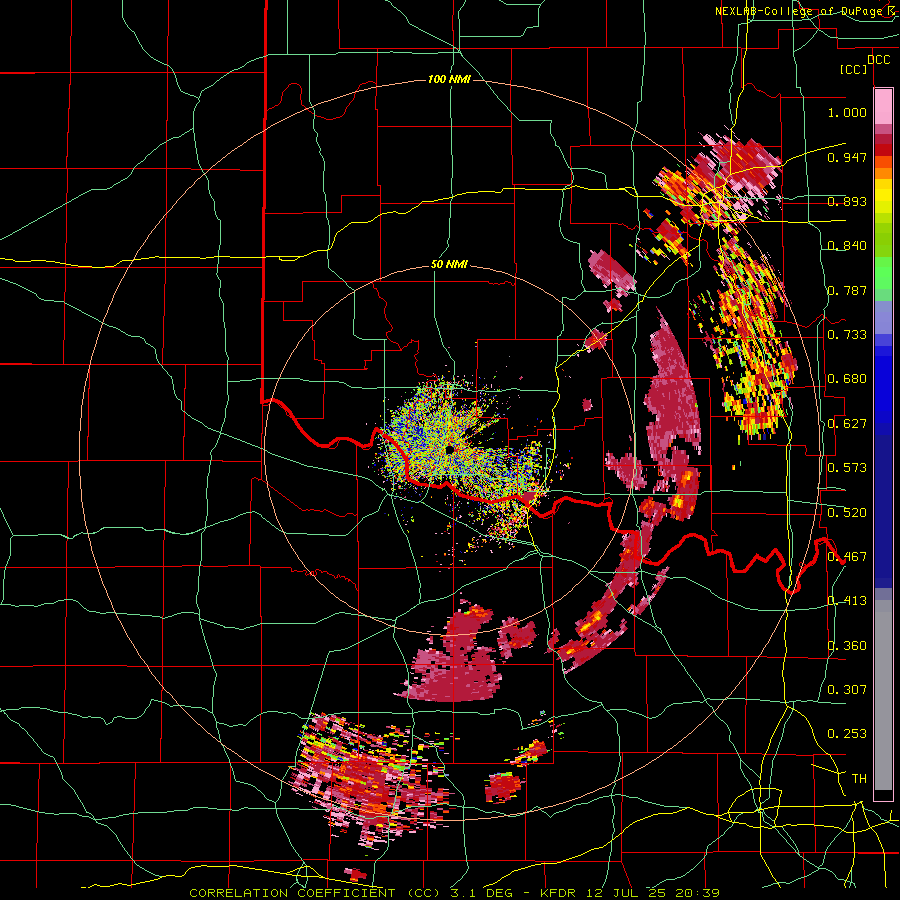Pick the light pink swatch at the top of the color bar
The image size is (900, 900).
(883, 106)
